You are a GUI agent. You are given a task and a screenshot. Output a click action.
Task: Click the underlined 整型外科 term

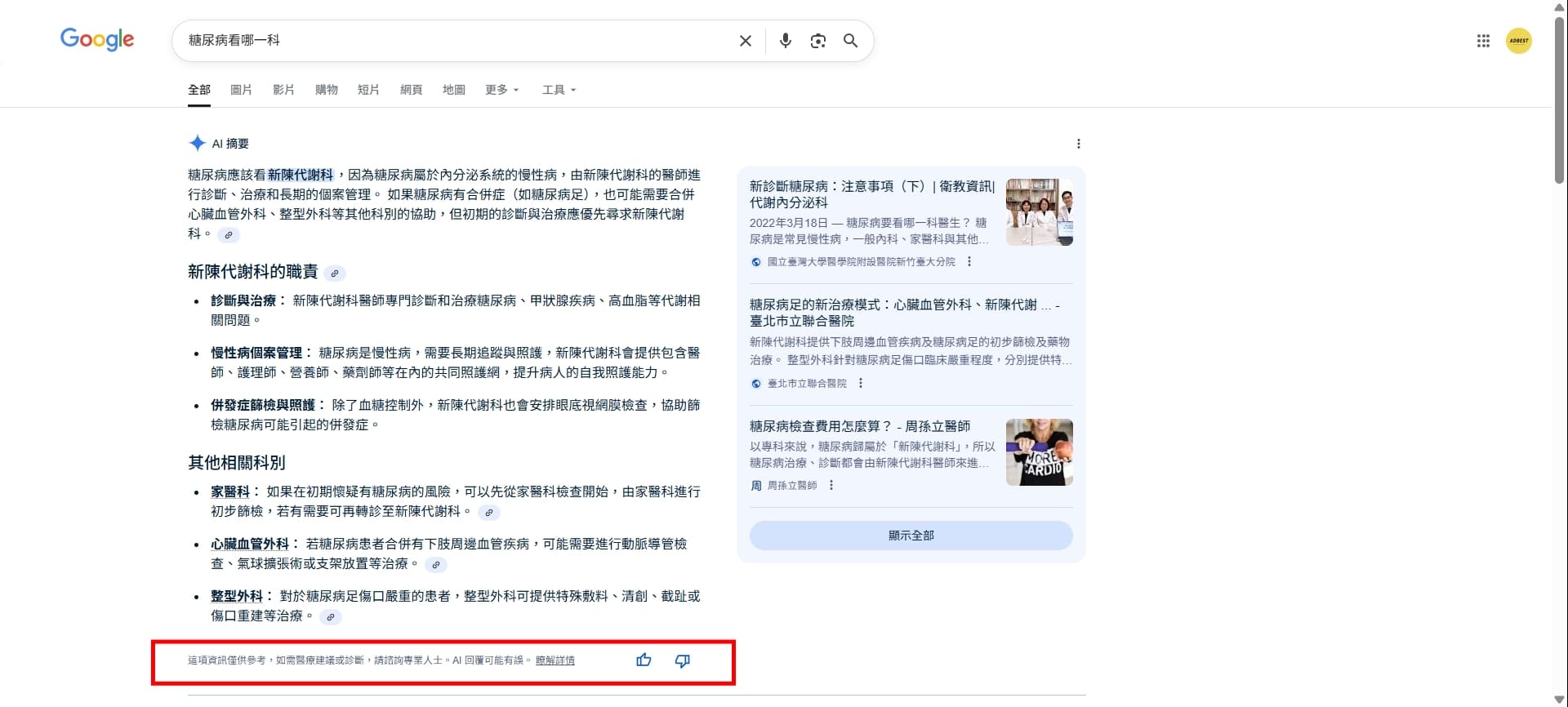tap(237, 596)
